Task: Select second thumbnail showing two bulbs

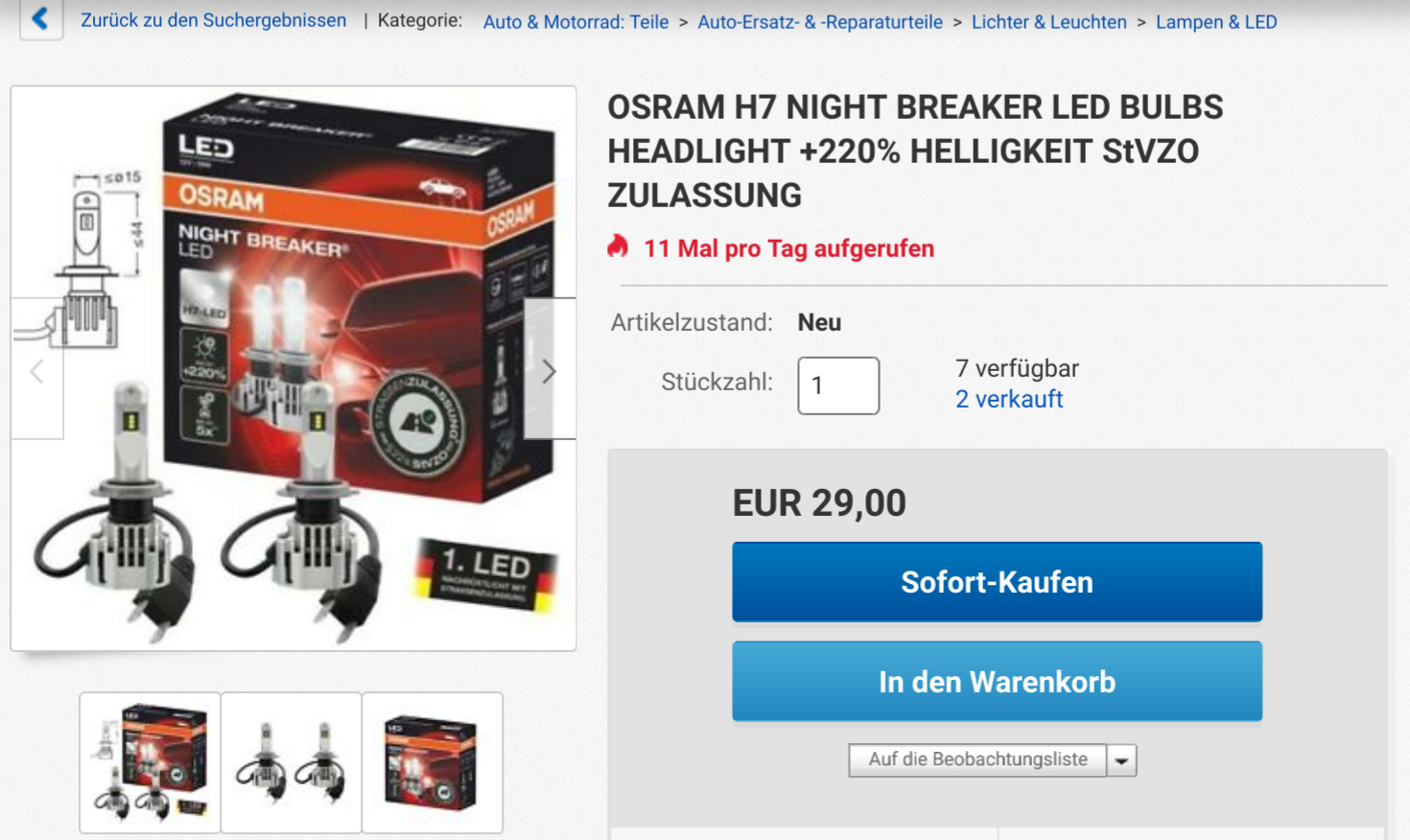Action: (x=292, y=762)
